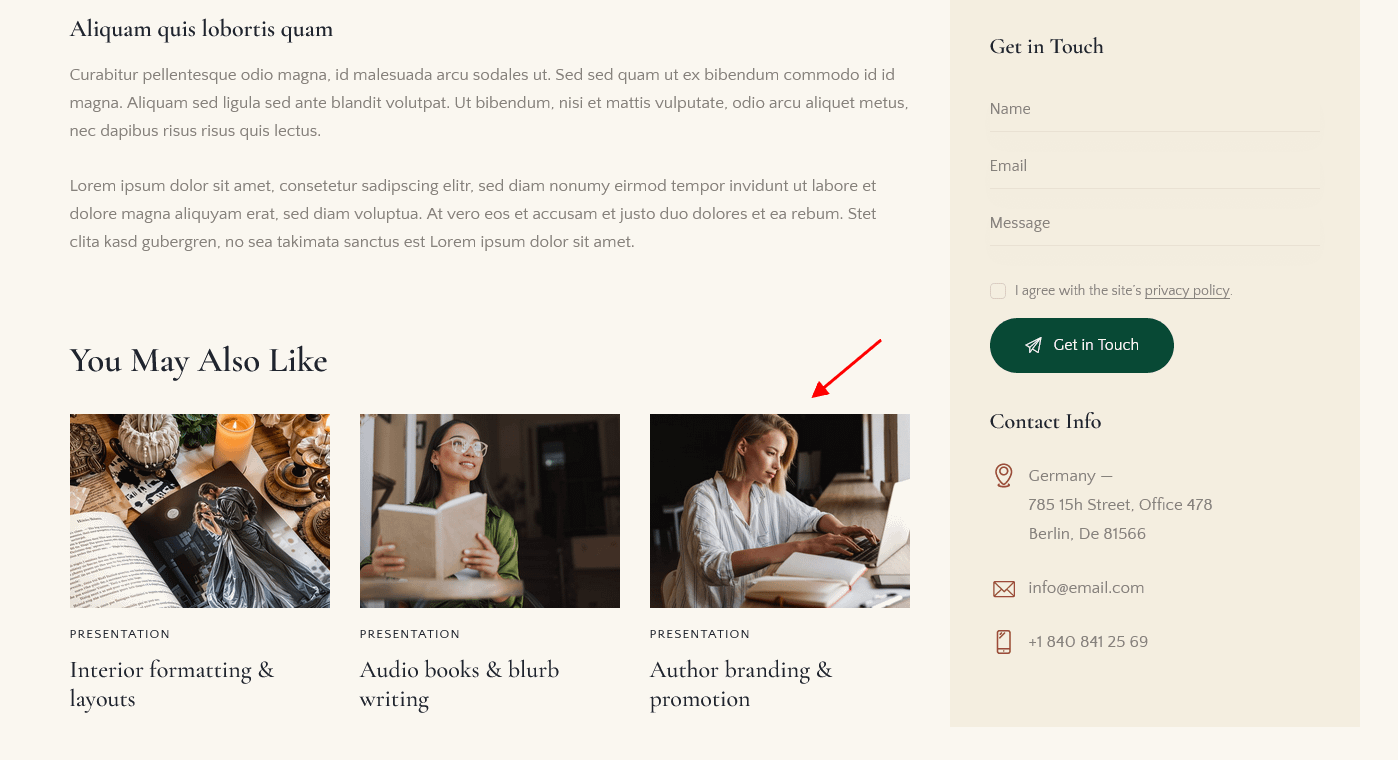Focus the Name input field
Screen dimensions: 1398x760
point(1155,109)
